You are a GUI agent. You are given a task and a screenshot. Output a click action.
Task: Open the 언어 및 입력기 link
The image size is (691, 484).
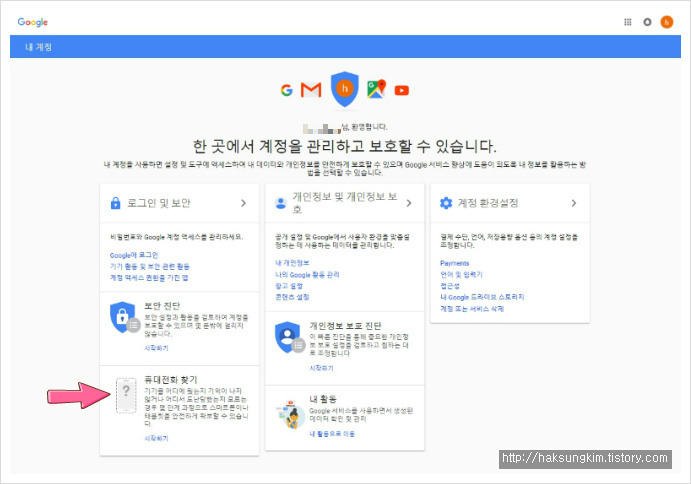click(x=461, y=275)
